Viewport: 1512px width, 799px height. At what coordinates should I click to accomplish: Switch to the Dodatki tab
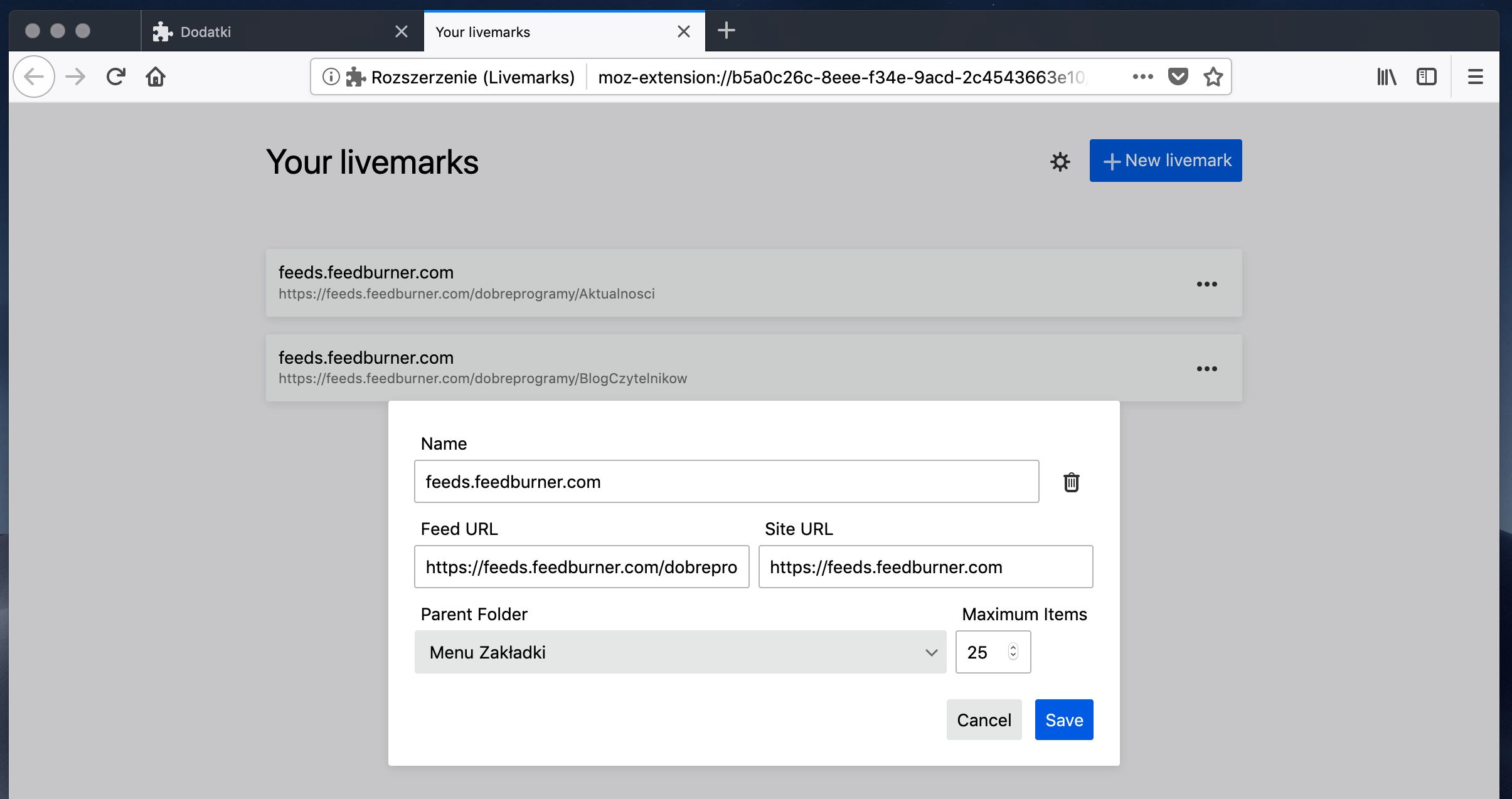click(270, 32)
